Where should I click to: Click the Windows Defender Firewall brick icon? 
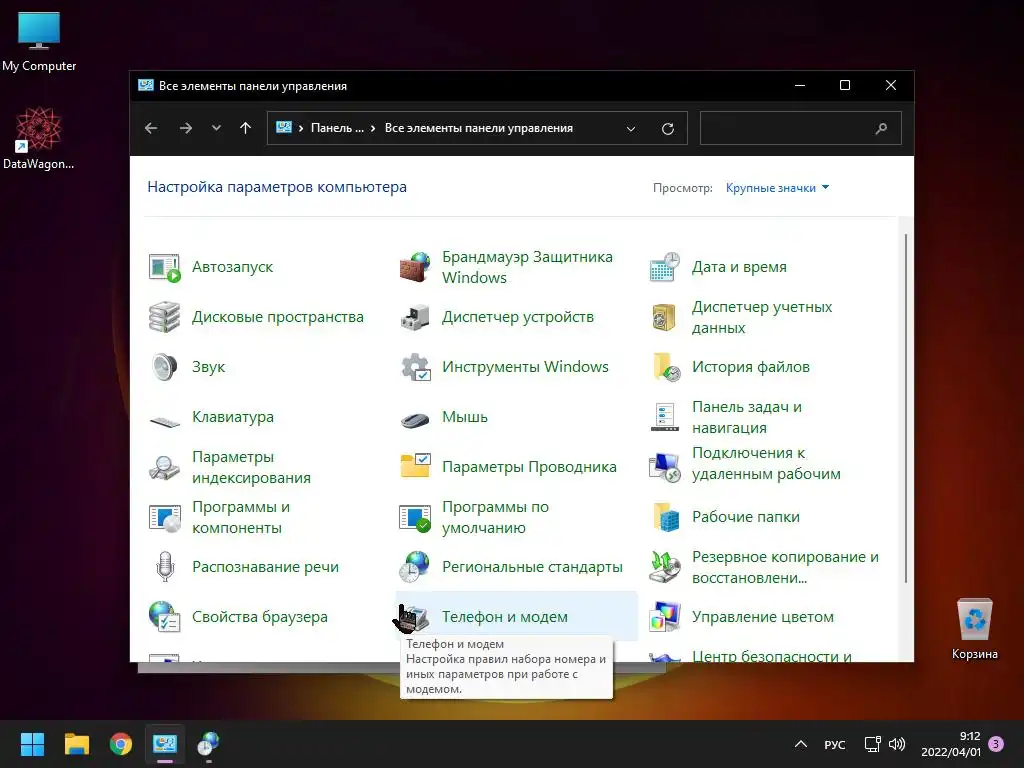pos(415,267)
